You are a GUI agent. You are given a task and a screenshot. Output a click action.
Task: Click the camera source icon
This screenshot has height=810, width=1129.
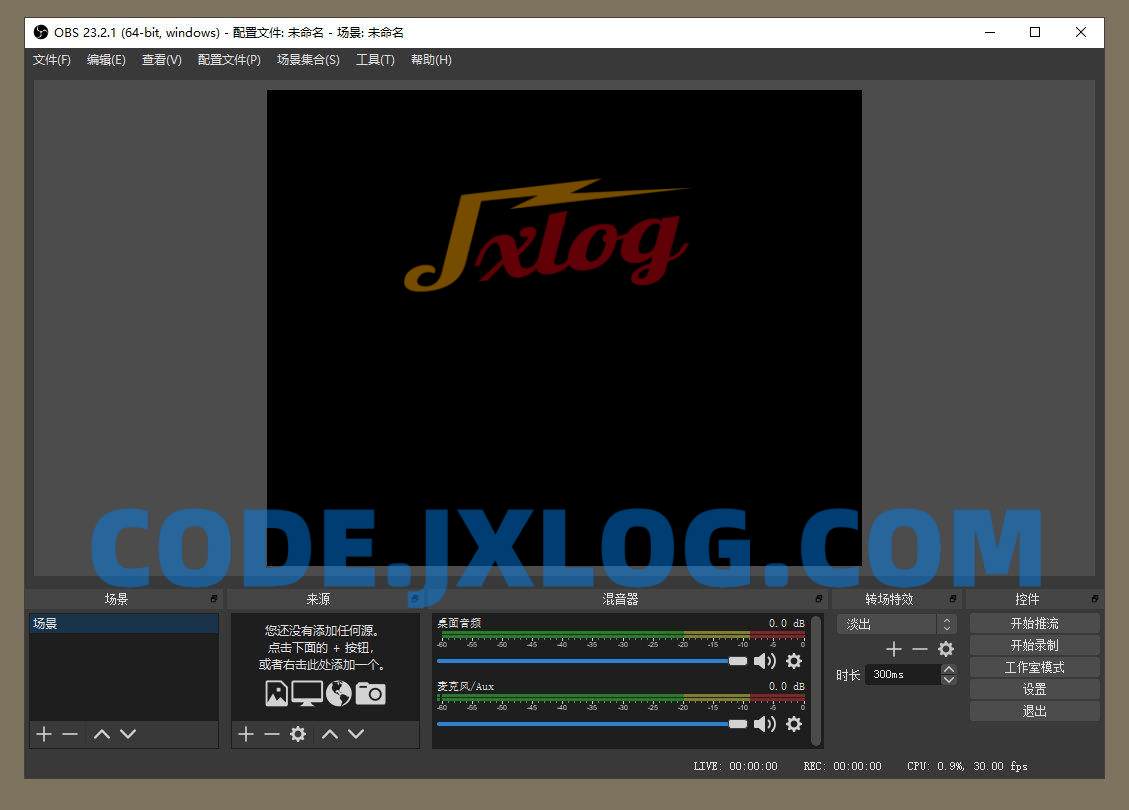point(371,693)
